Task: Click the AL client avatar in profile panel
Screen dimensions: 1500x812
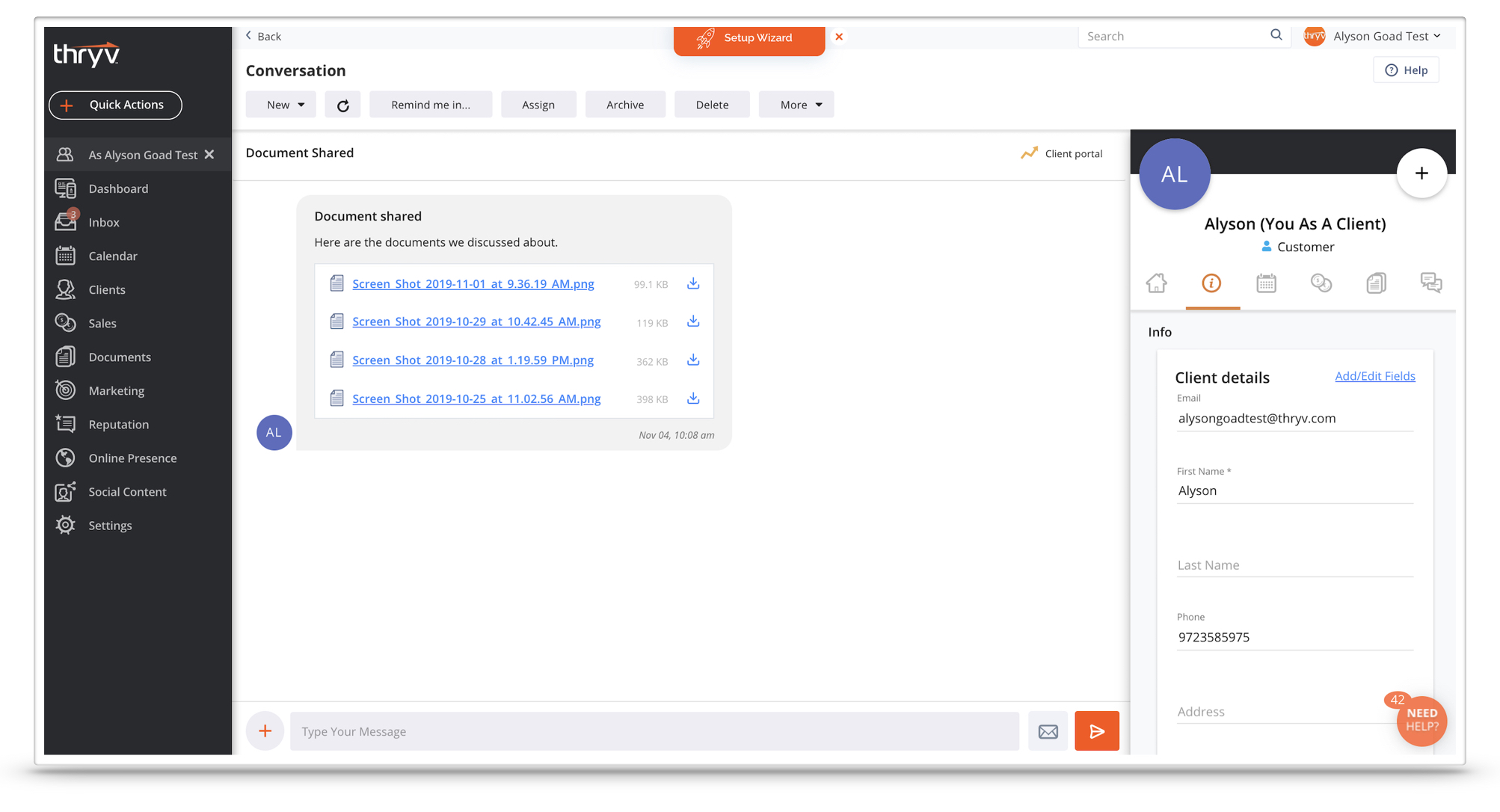Action: 1174,174
